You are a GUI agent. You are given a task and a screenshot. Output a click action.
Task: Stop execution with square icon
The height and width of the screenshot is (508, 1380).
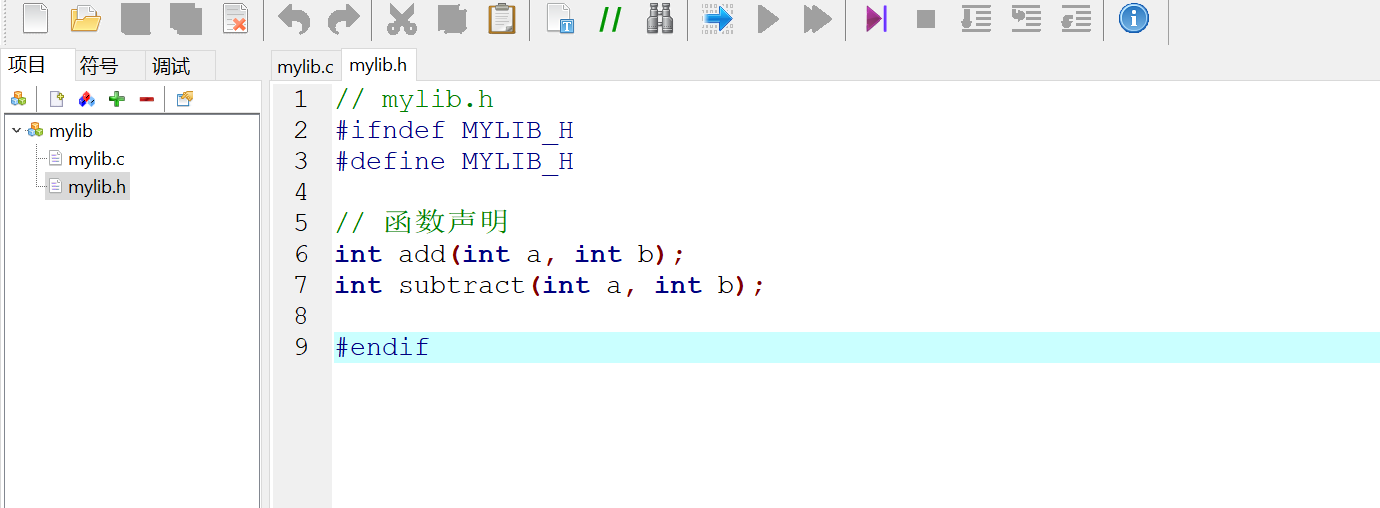(926, 18)
